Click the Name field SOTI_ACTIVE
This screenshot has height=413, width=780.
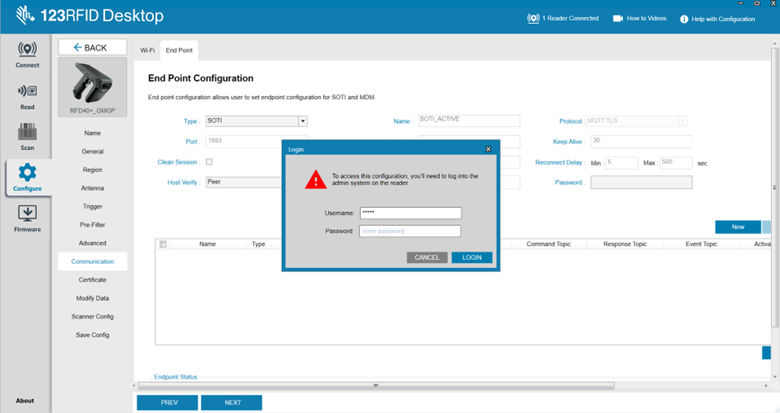pyautogui.click(x=469, y=120)
